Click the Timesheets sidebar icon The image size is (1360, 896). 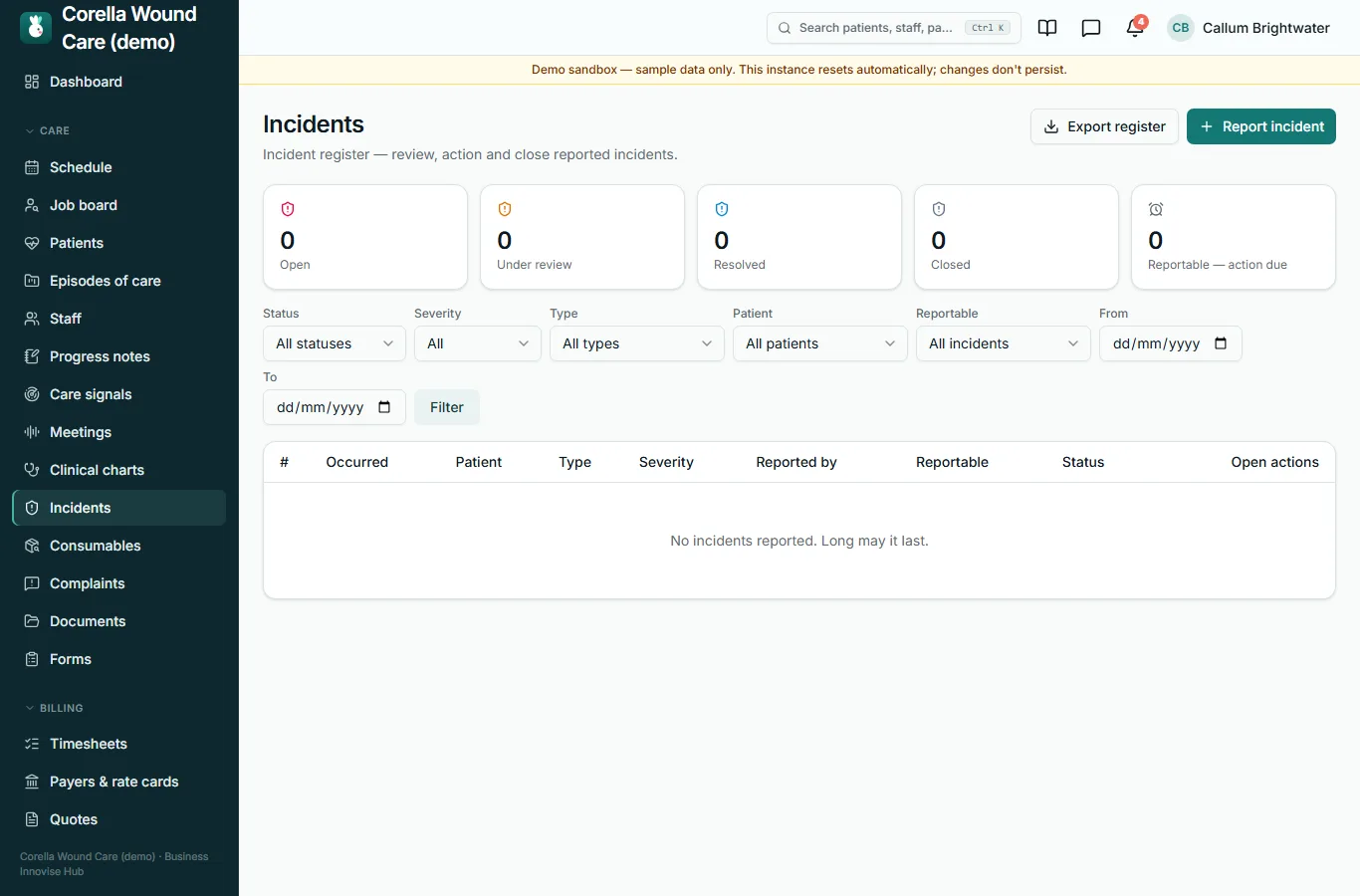coord(32,744)
